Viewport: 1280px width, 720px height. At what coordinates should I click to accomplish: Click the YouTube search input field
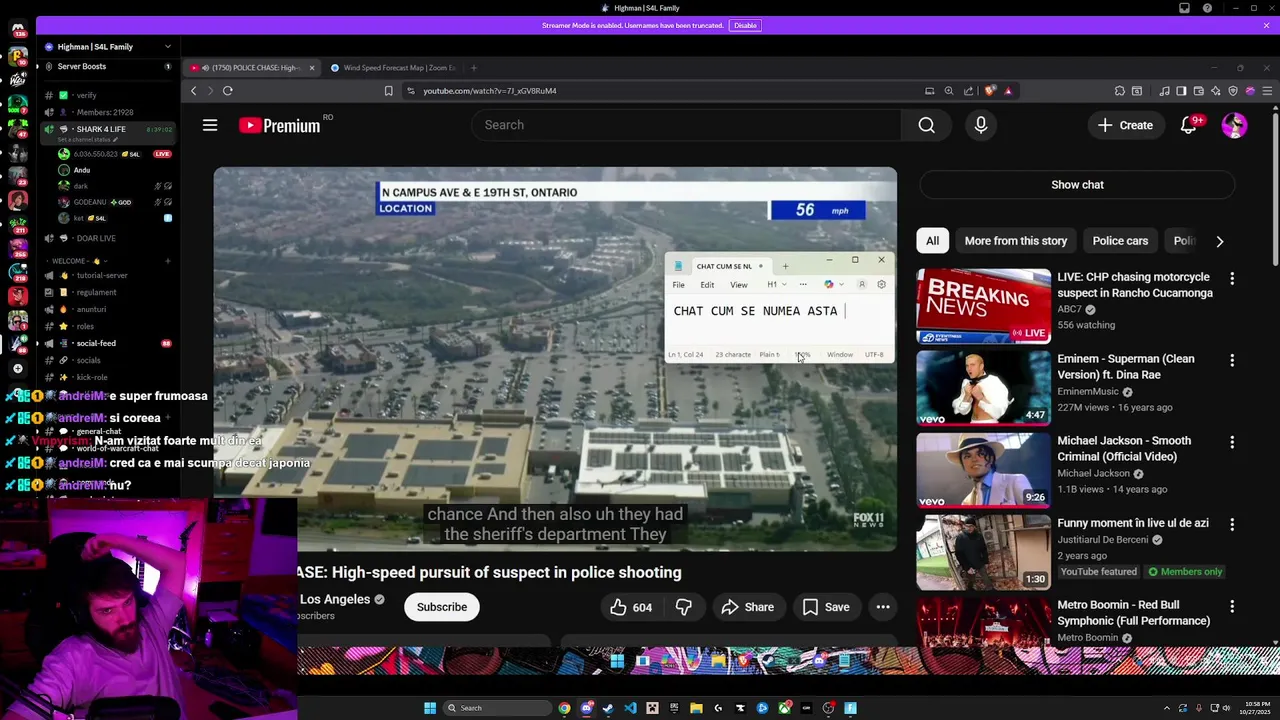click(686, 125)
